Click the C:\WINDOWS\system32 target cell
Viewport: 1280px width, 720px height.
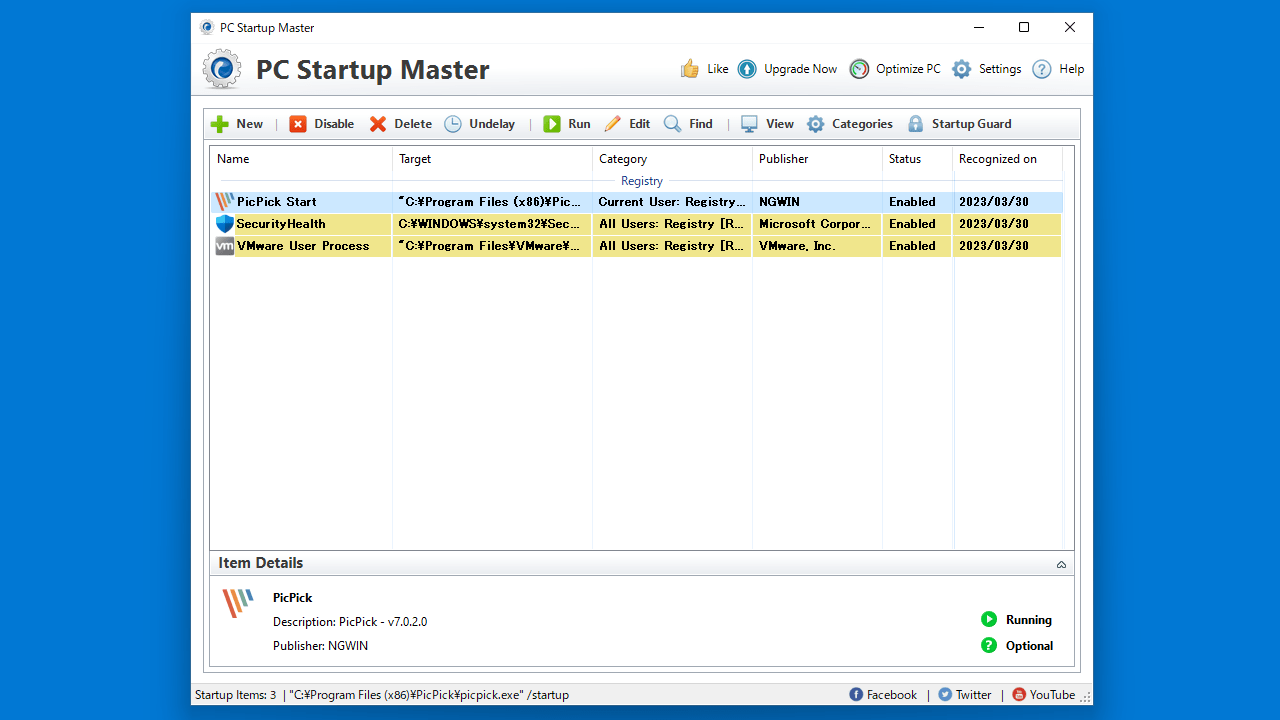pos(492,224)
